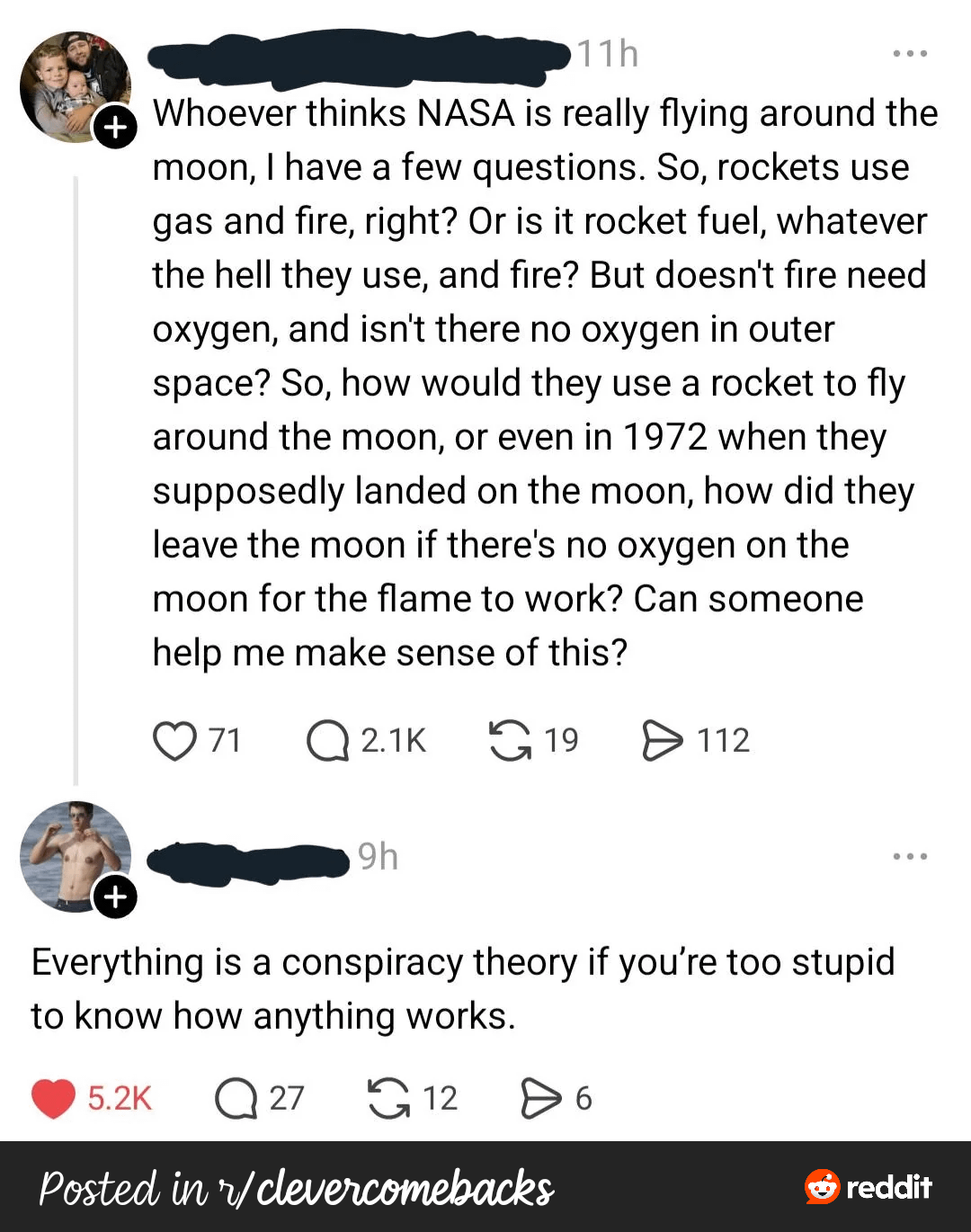Follow the reply author using plus badge
The height and width of the screenshot is (1232, 971).
[116, 897]
